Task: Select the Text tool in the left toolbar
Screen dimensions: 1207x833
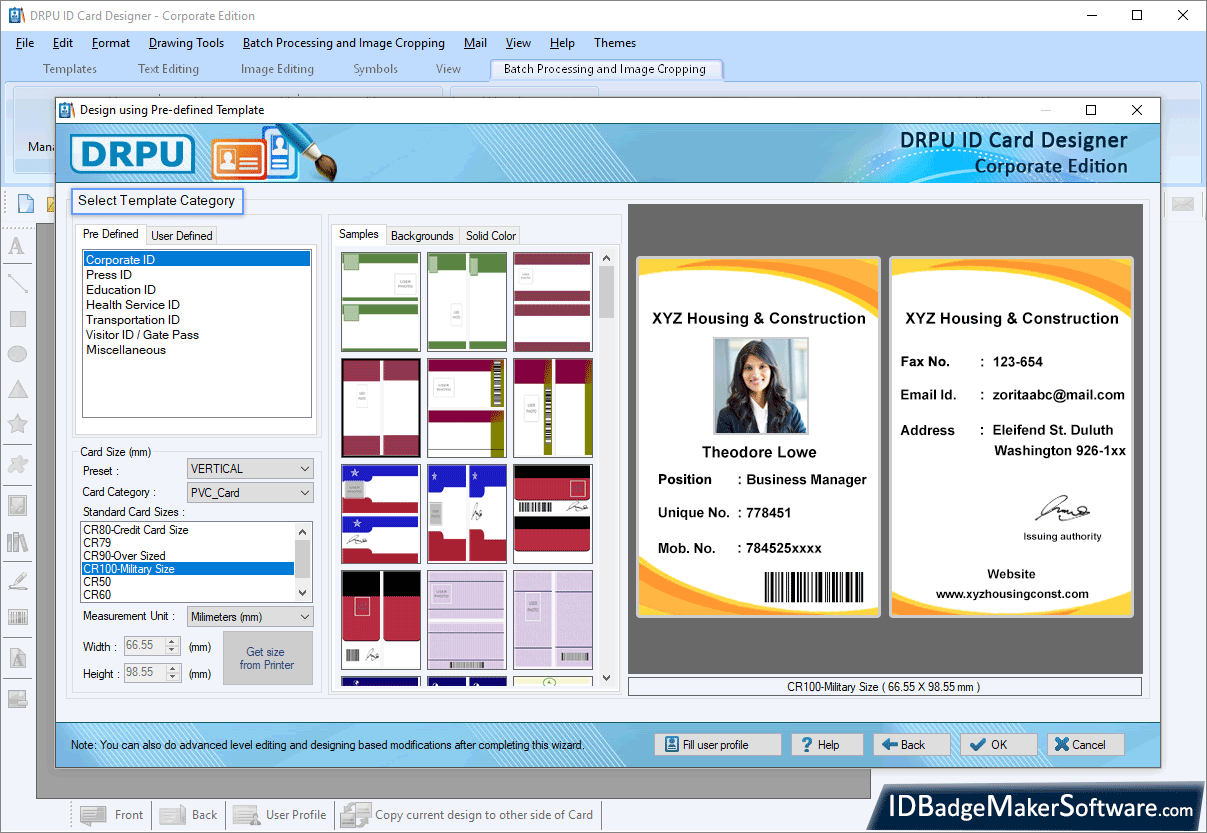Action: [x=18, y=244]
